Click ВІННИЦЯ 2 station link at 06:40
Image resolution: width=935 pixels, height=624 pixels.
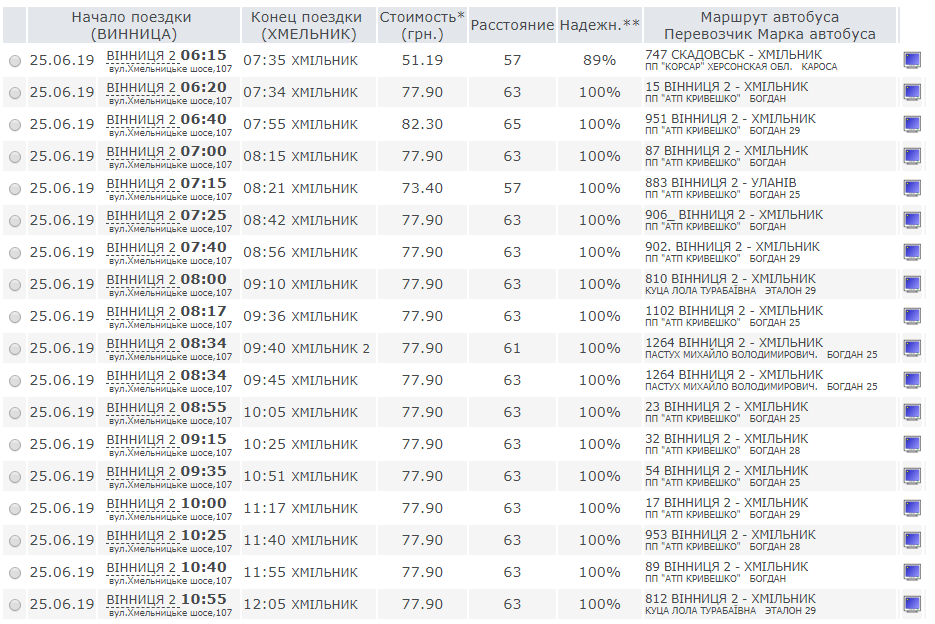click(x=141, y=119)
